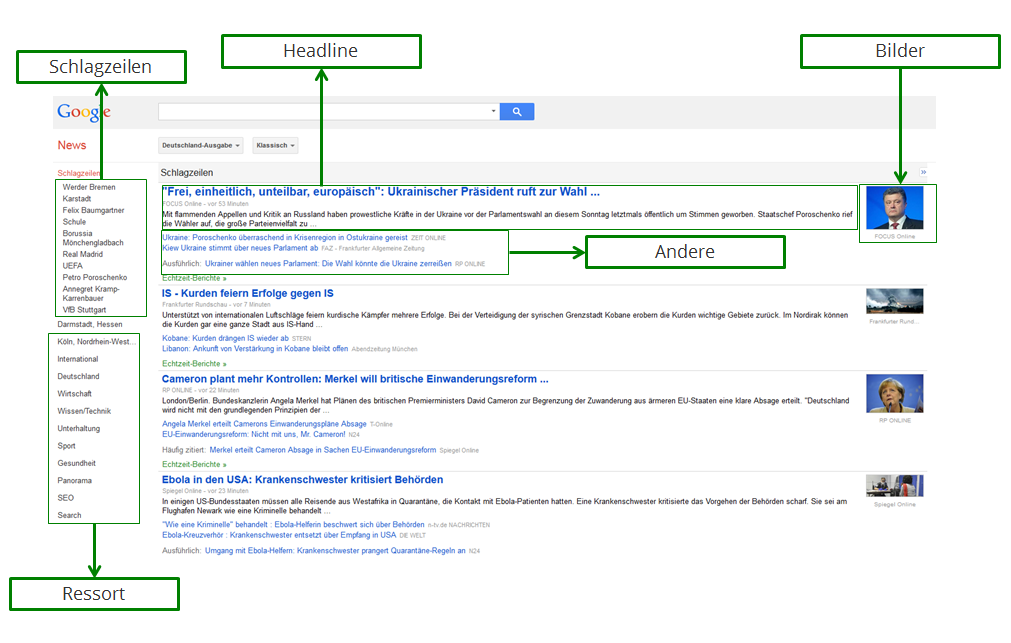Viewport: 1011px width, 643px height.
Task: Open the Borussia Mönchengladbach topic
Action: pos(93,238)
